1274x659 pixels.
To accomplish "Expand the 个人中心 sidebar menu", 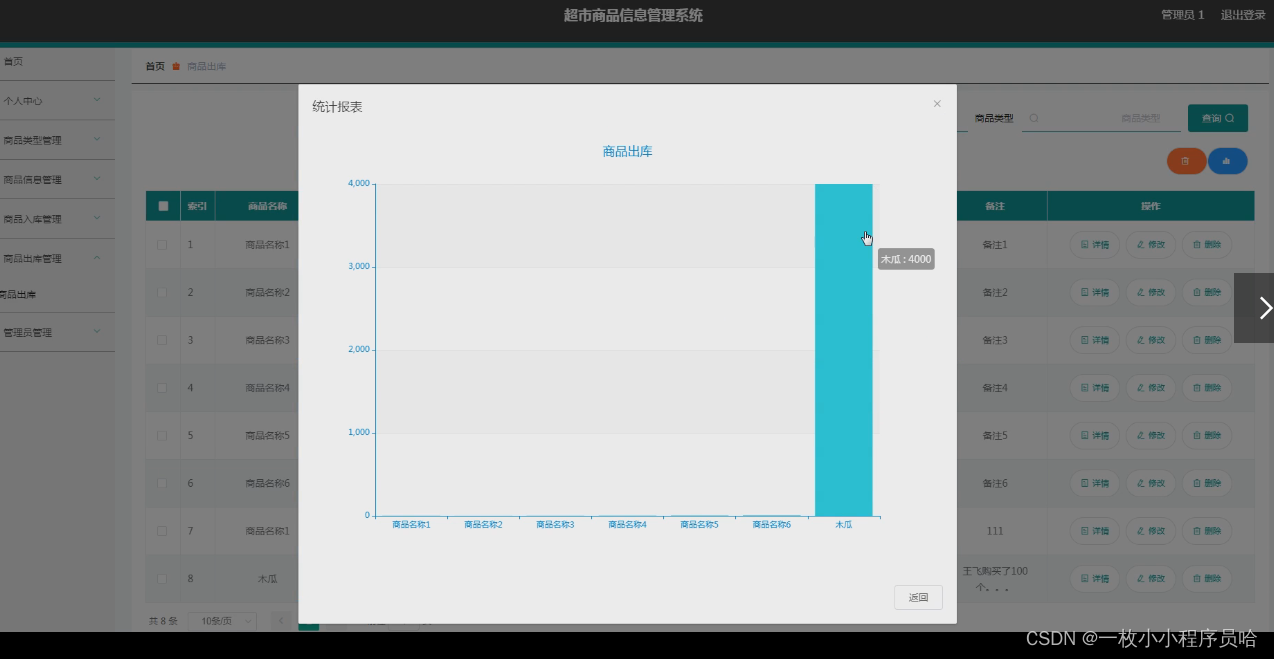I will (55, 101).
